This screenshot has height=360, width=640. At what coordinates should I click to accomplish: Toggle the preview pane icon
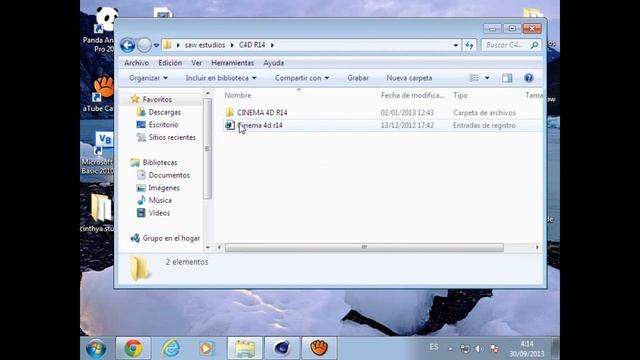pyautogui.click(x=507, y=78)
